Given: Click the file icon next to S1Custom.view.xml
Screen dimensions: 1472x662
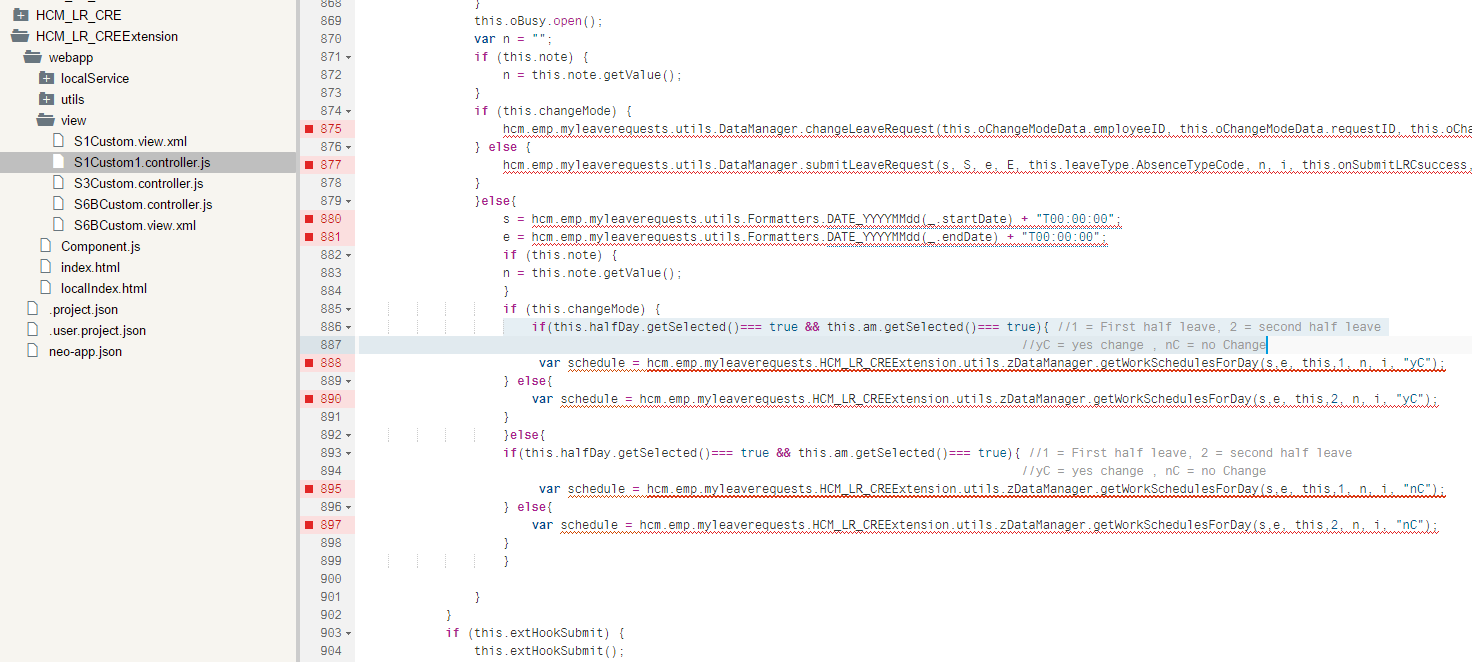Looking at the screenshot, I should pos(58,141).
